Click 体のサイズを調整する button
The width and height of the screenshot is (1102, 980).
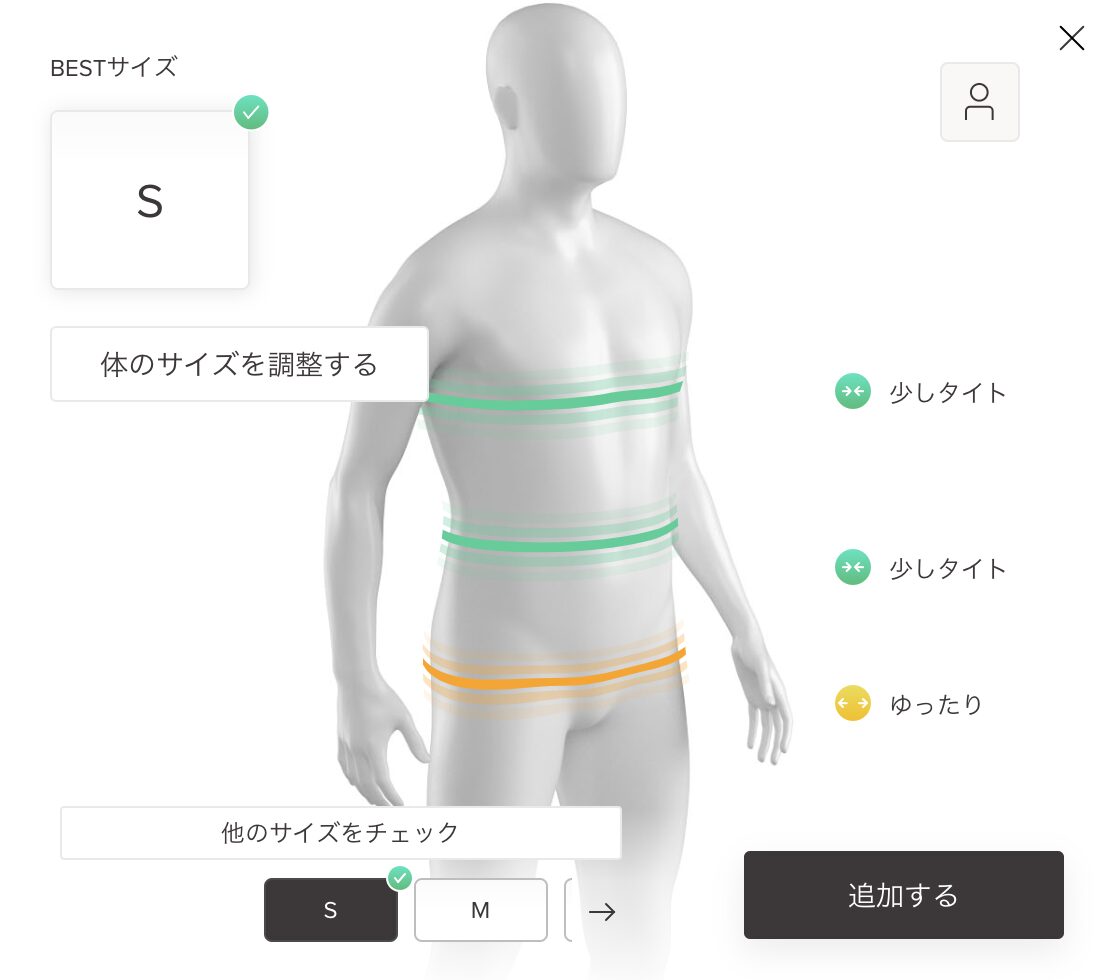point(240,364)
